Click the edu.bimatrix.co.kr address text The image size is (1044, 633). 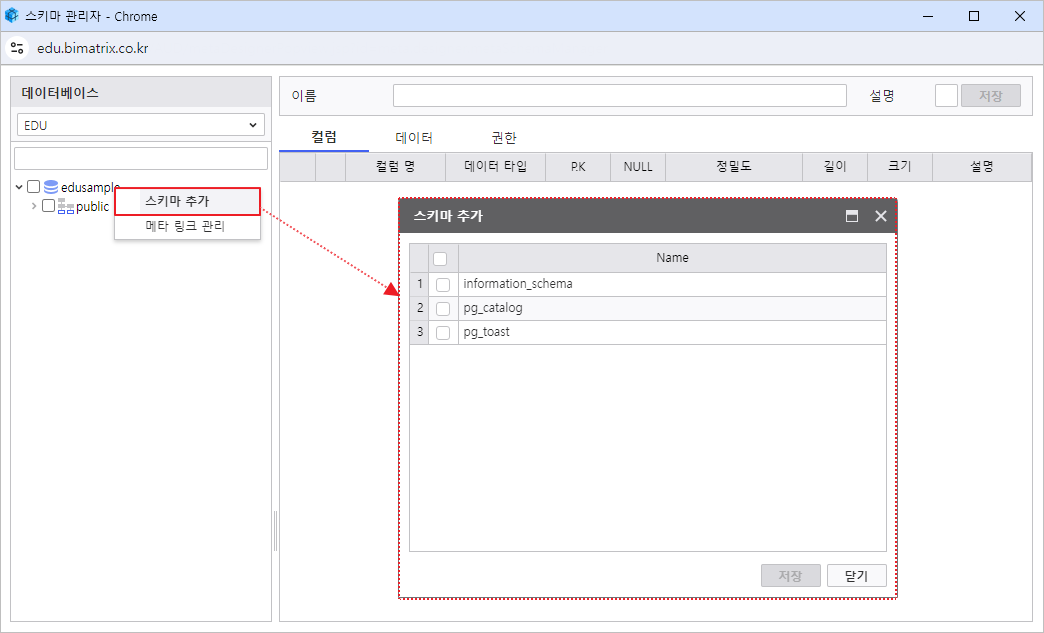coord(93,49)
